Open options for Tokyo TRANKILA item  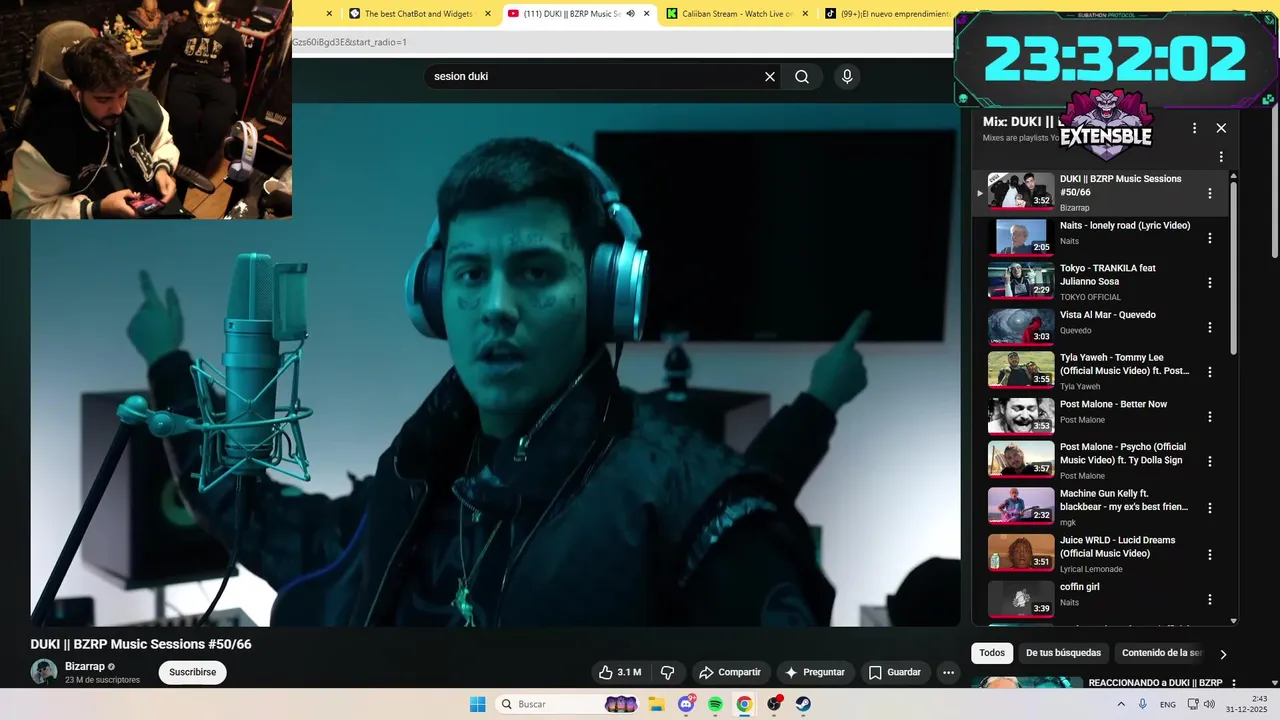click(1210, 282)
